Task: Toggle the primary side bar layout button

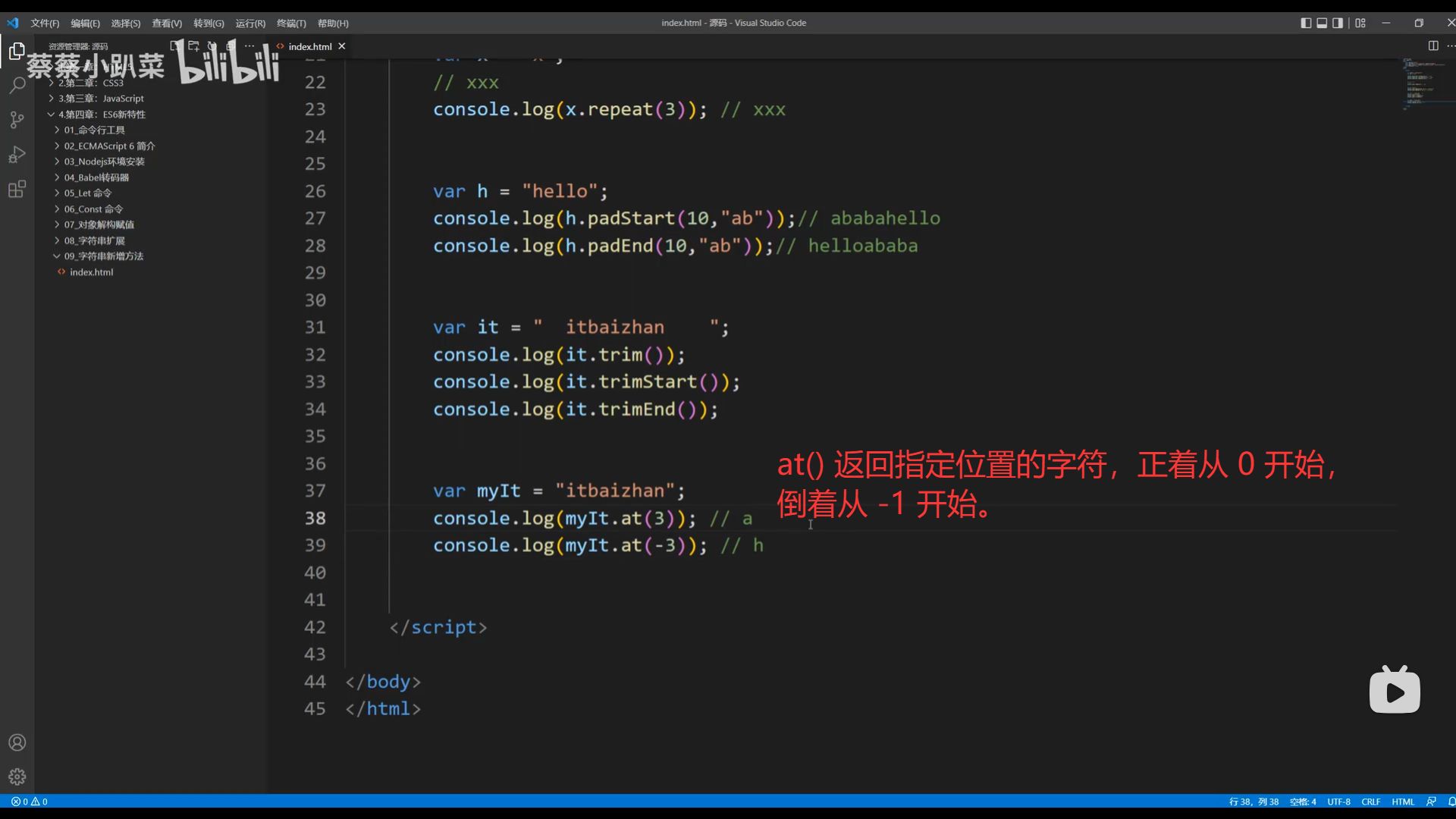Action: point(1306,23)
